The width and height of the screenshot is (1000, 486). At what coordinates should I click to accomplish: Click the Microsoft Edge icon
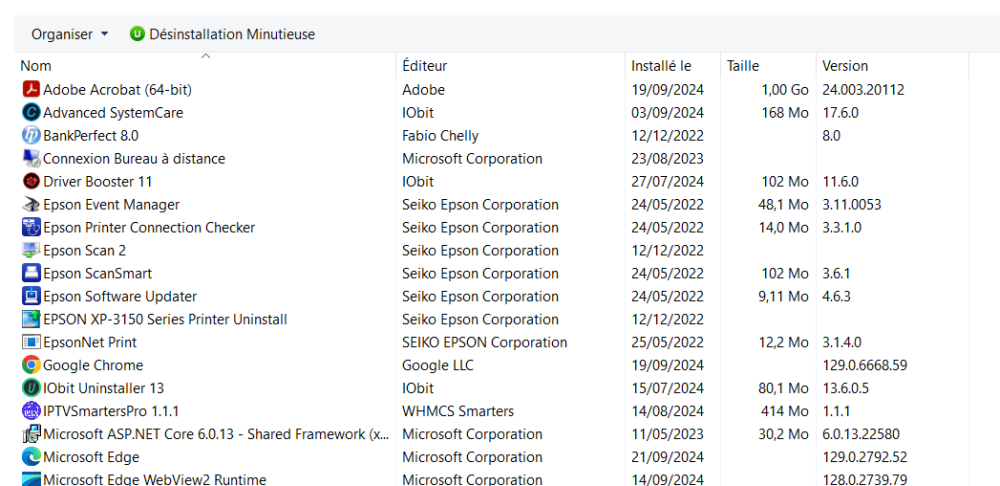(x=31, y=457)
